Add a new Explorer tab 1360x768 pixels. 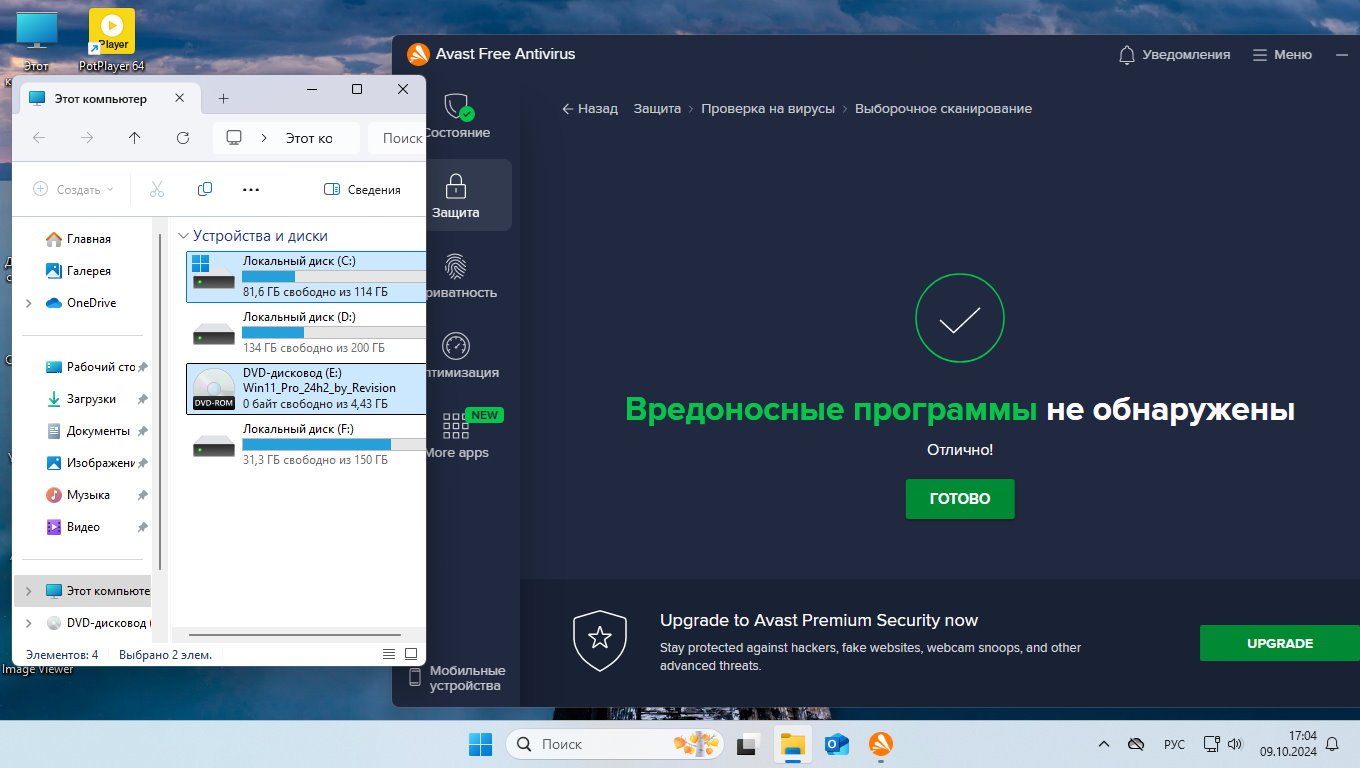(223, 98)
